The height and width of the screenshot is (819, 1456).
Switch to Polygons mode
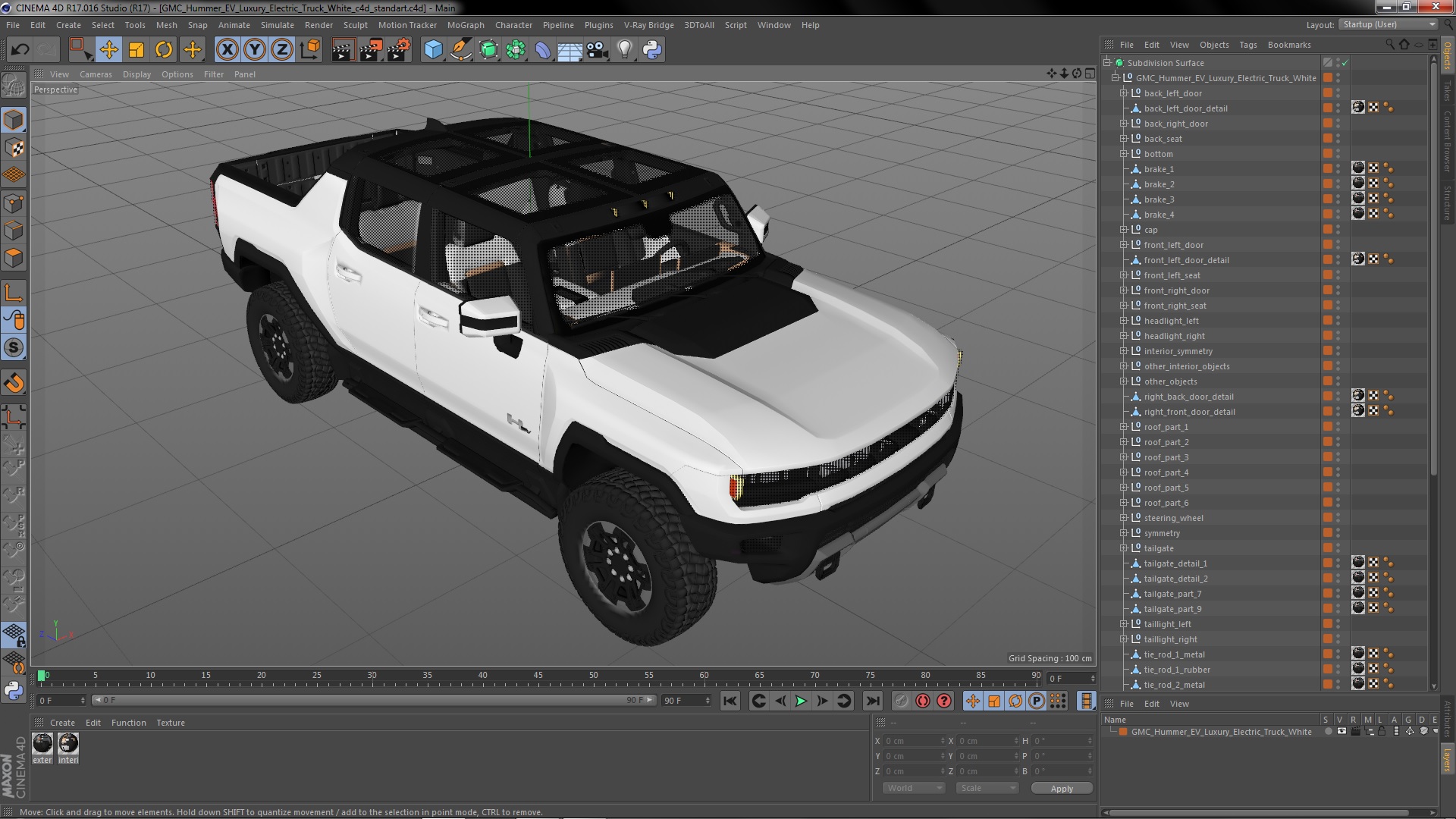point(14,259)
